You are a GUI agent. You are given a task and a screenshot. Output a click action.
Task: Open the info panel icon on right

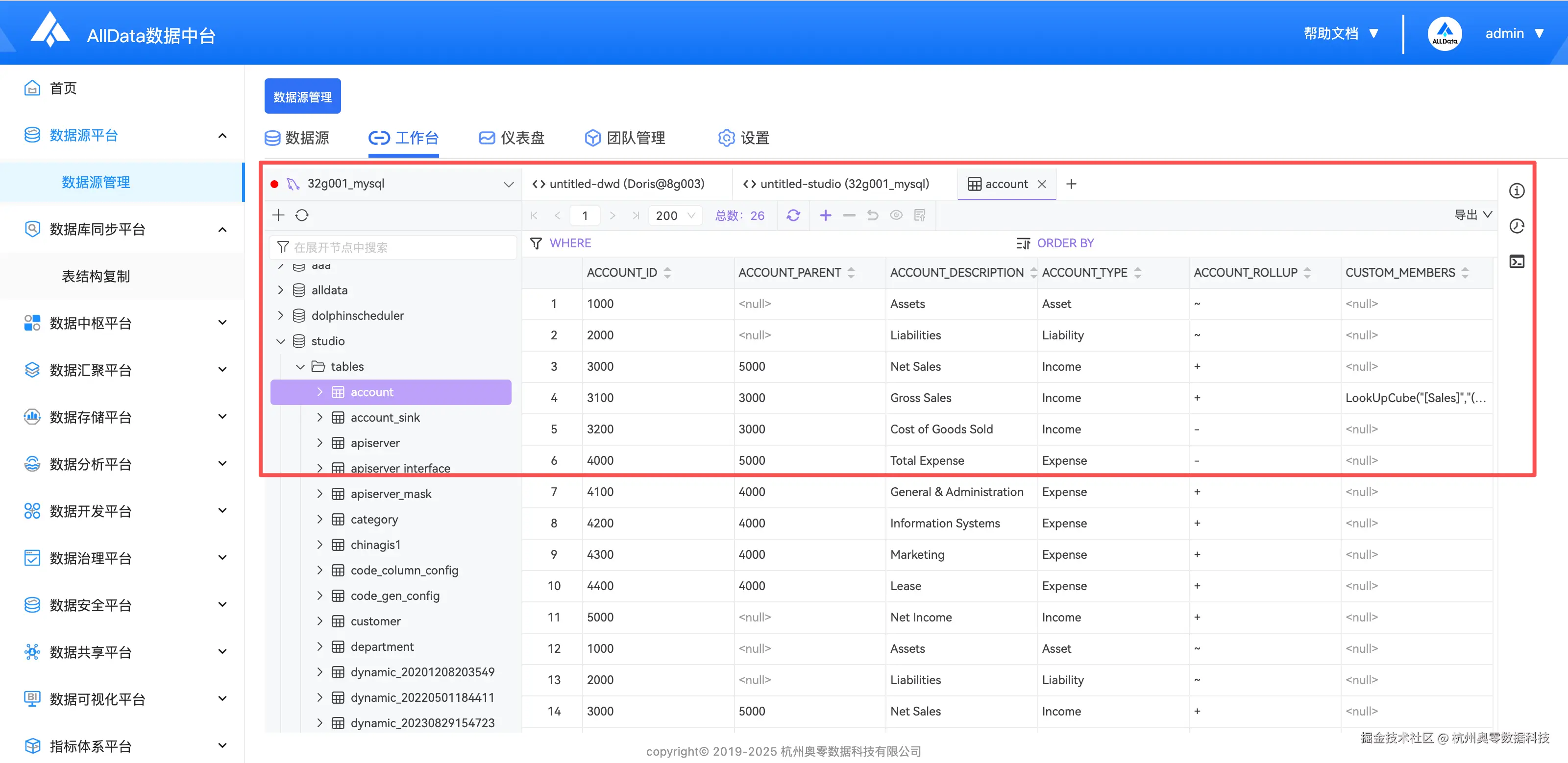tap(1516, 191)
